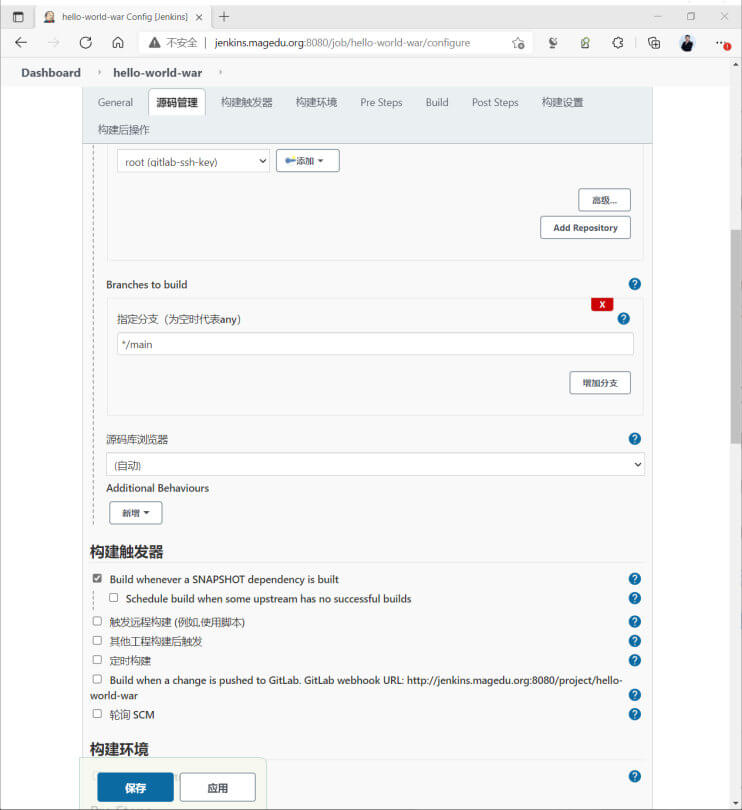Click the Add Repository button
742x810 pixels.
tap(585, 228)
